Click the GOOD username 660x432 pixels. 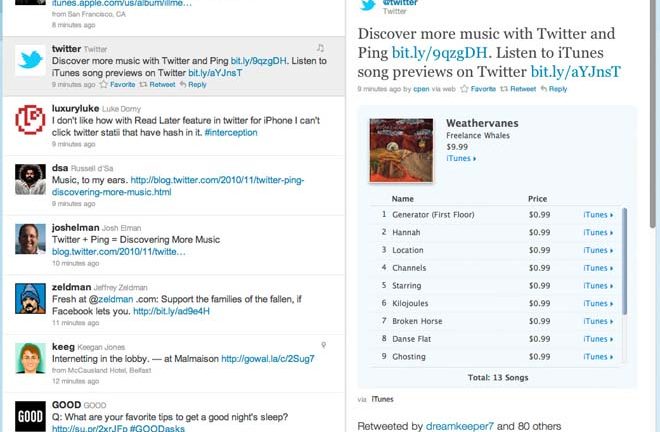67,405
